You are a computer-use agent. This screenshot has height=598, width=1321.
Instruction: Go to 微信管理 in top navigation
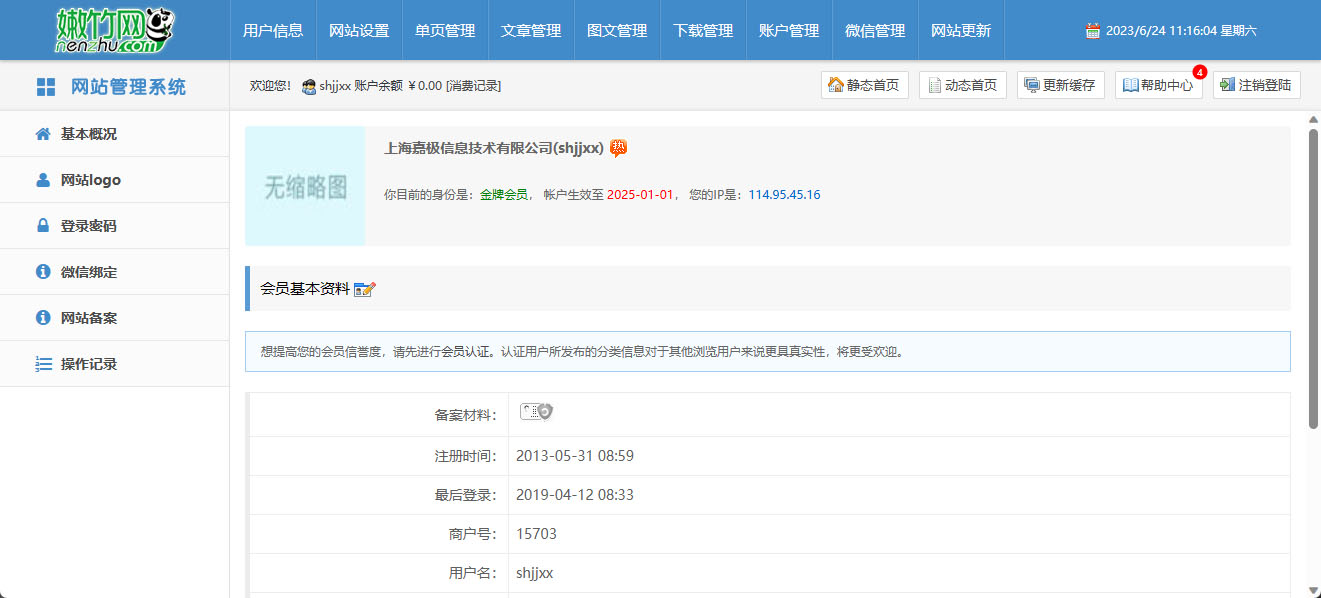(x=875, y=31)
